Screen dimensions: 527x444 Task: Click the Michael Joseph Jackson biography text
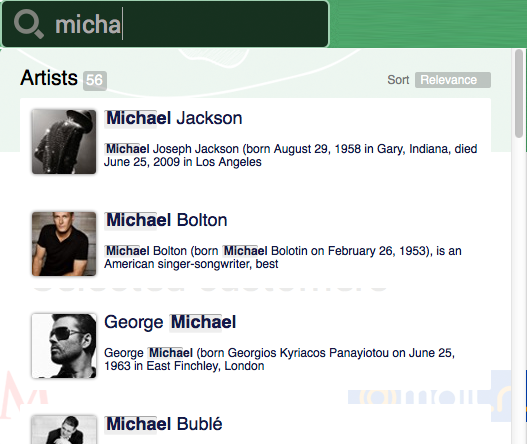coord(291,155)
